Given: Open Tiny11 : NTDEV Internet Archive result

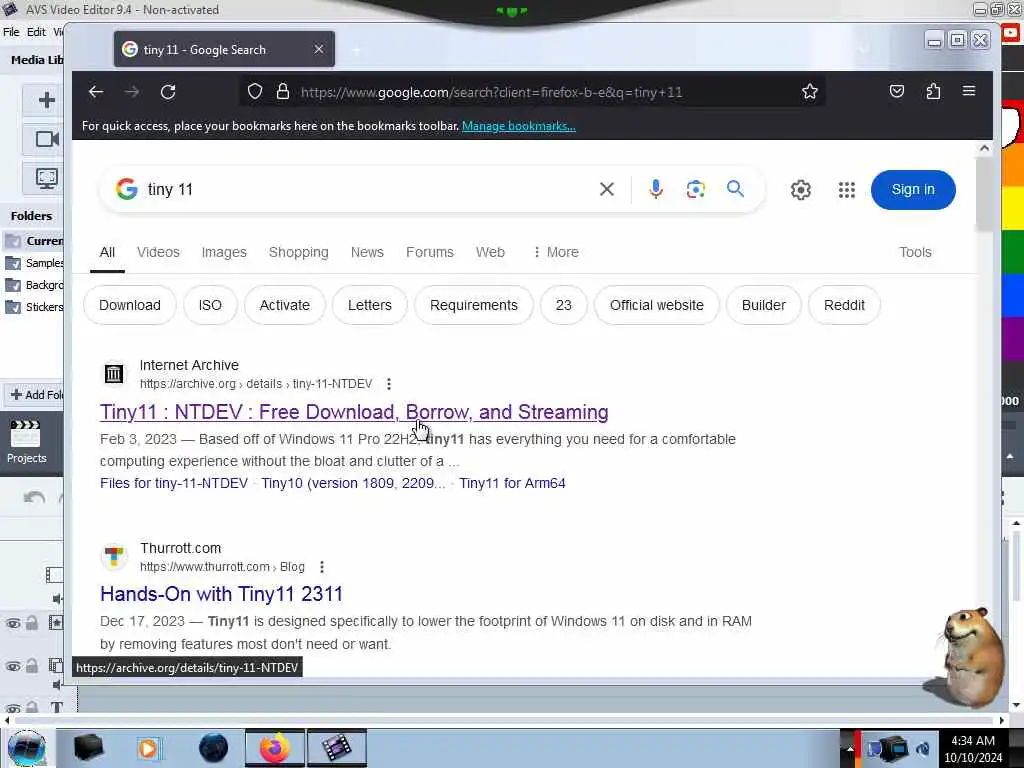Looking at the screenshot, I should pos(354,412).
